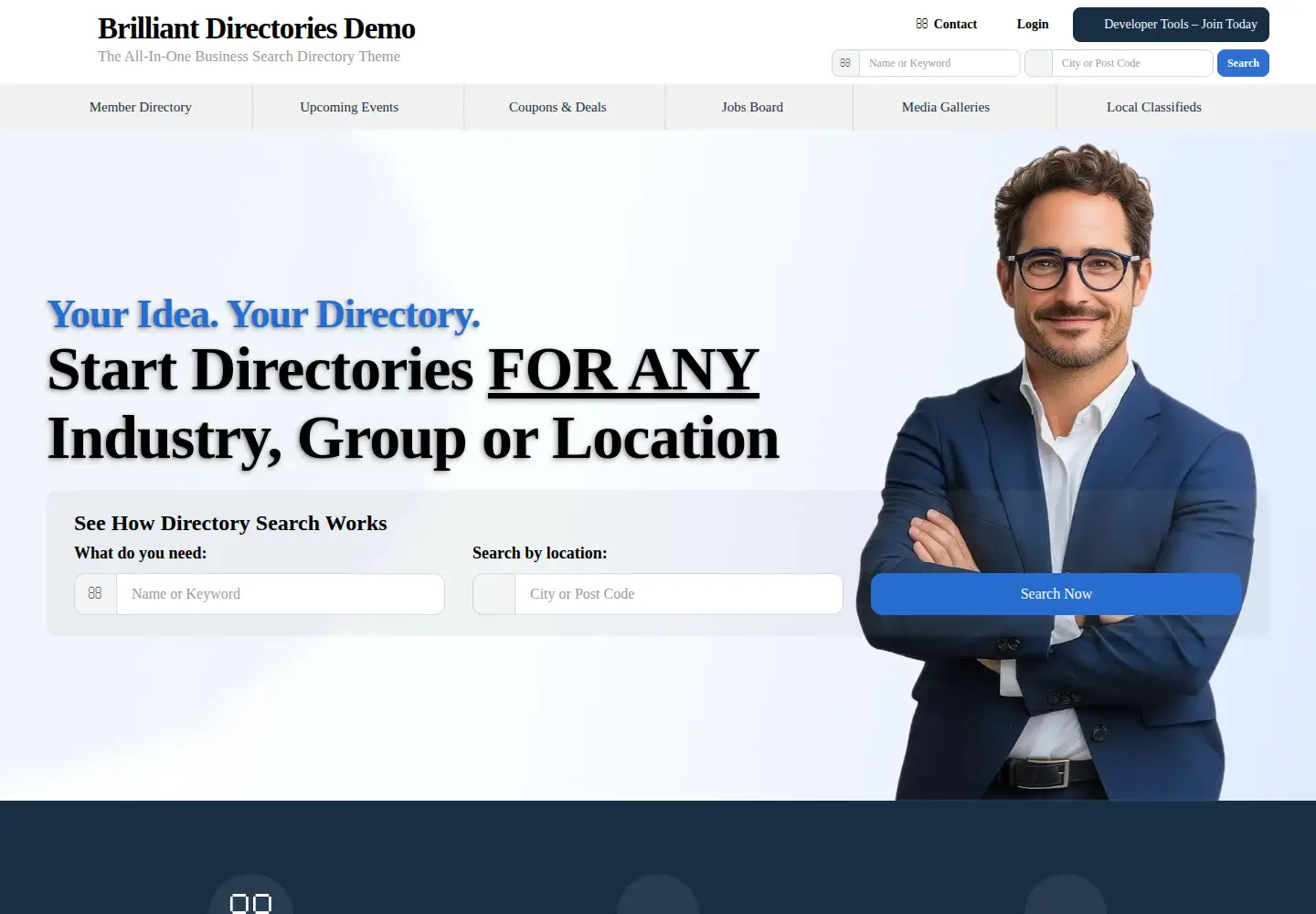
Task: Click 'See How Directory Search Works' heading
Action: point(230,523)
